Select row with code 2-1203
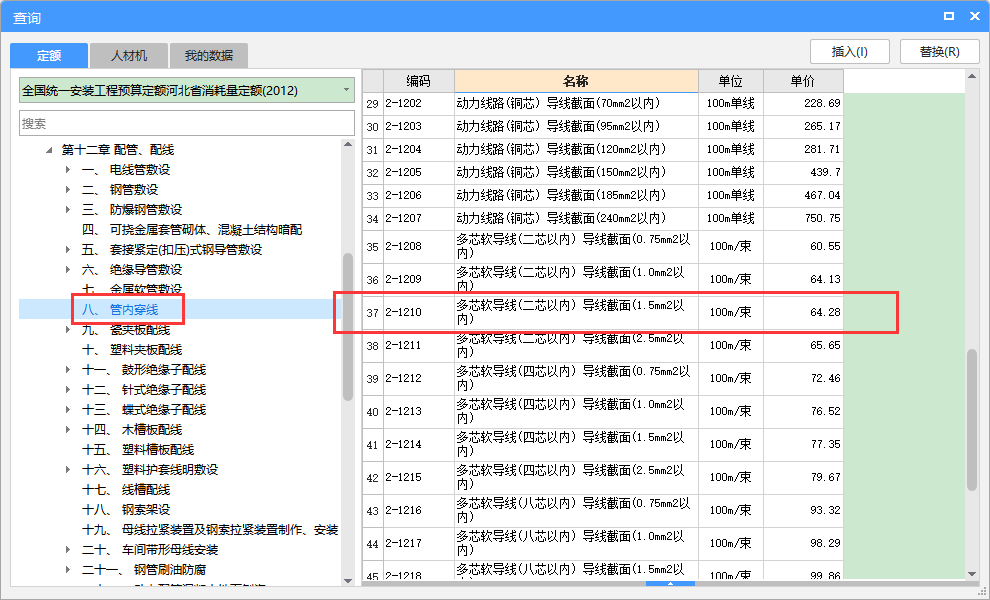The height and width of the screenshot is (600, 990). click(603, 126)
